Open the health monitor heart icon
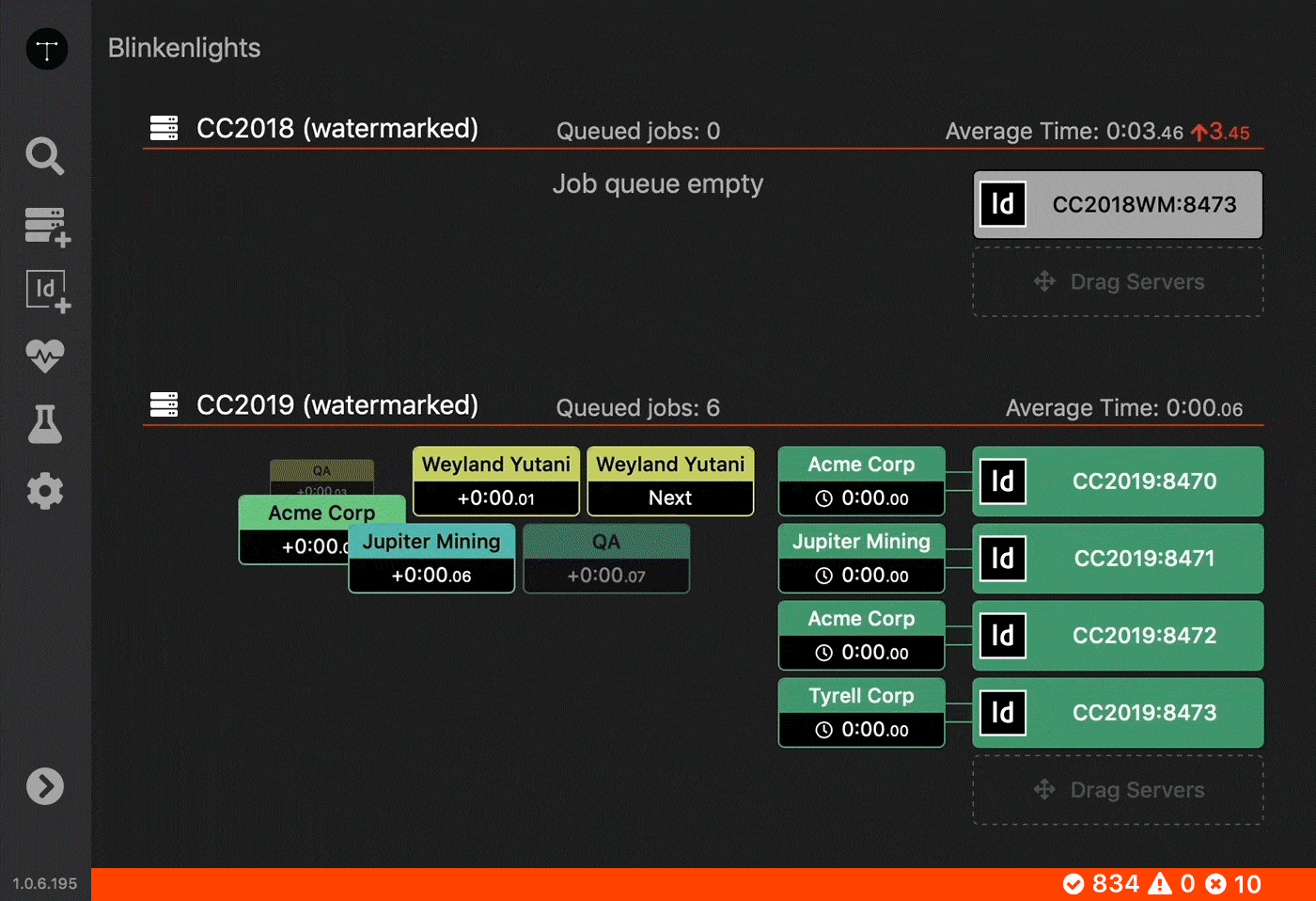 [x=45, y=356]
